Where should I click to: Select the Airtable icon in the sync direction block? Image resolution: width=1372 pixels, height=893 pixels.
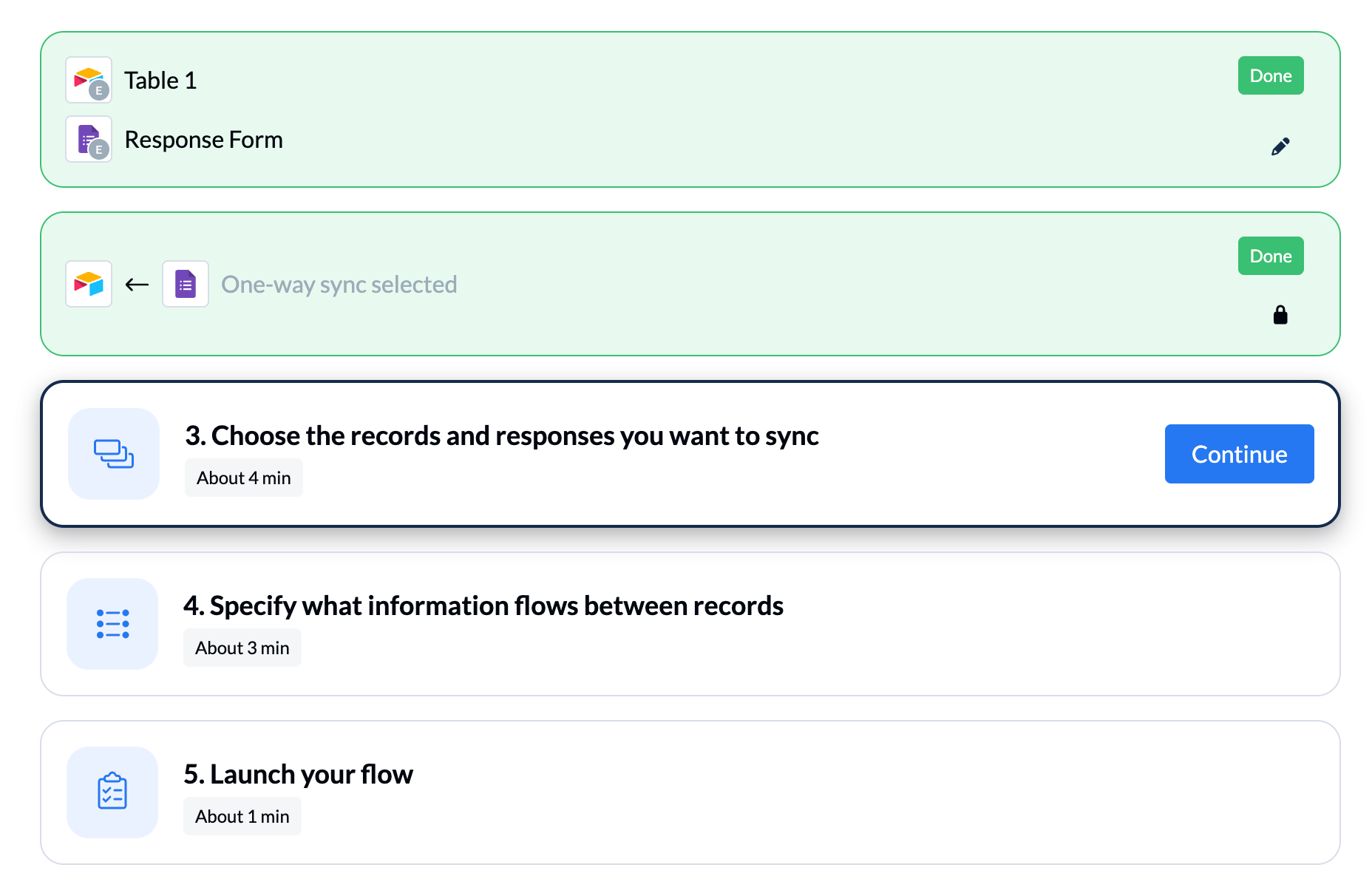[x=88, y=283]
